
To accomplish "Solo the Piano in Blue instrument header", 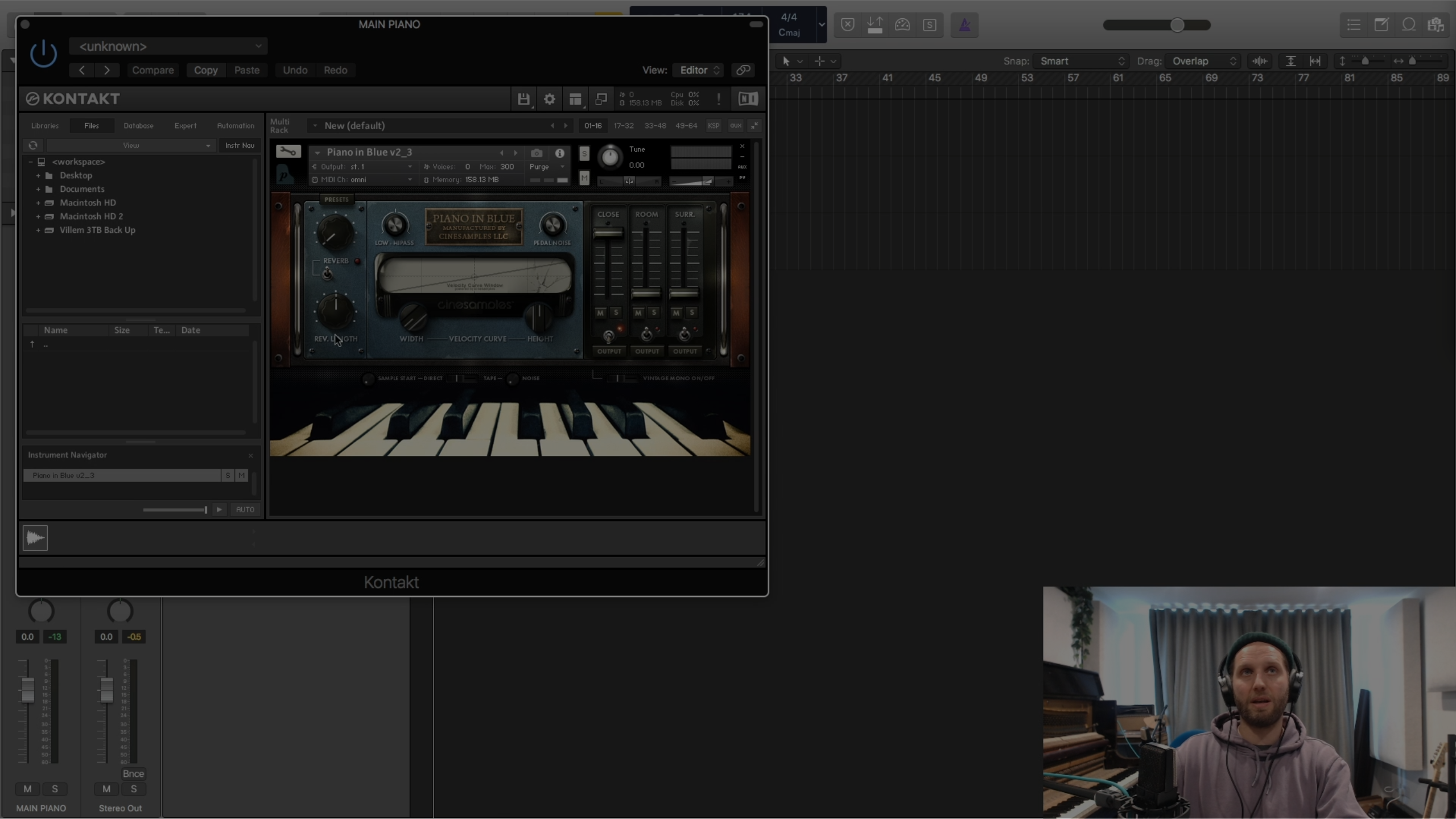I will [584, 154].
